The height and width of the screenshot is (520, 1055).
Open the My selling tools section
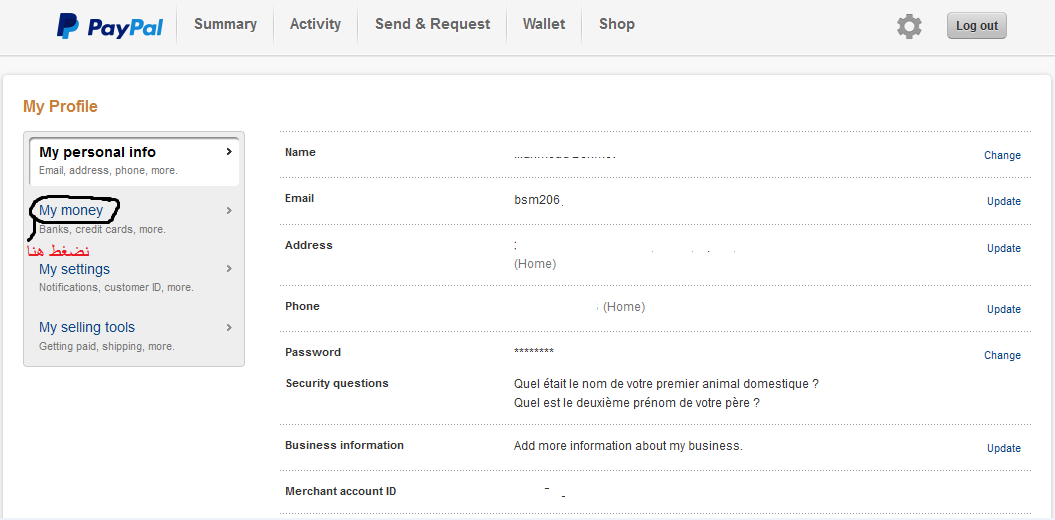click(87, 328)
